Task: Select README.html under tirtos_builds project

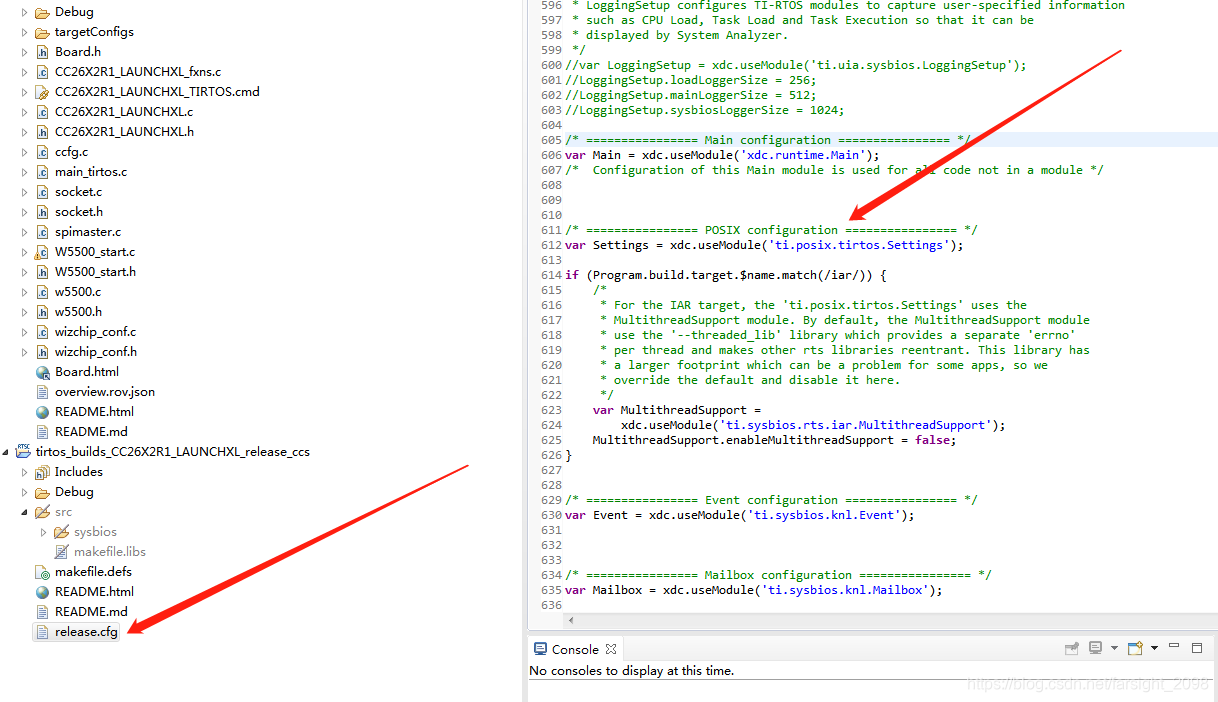Action: click(94, 592)
